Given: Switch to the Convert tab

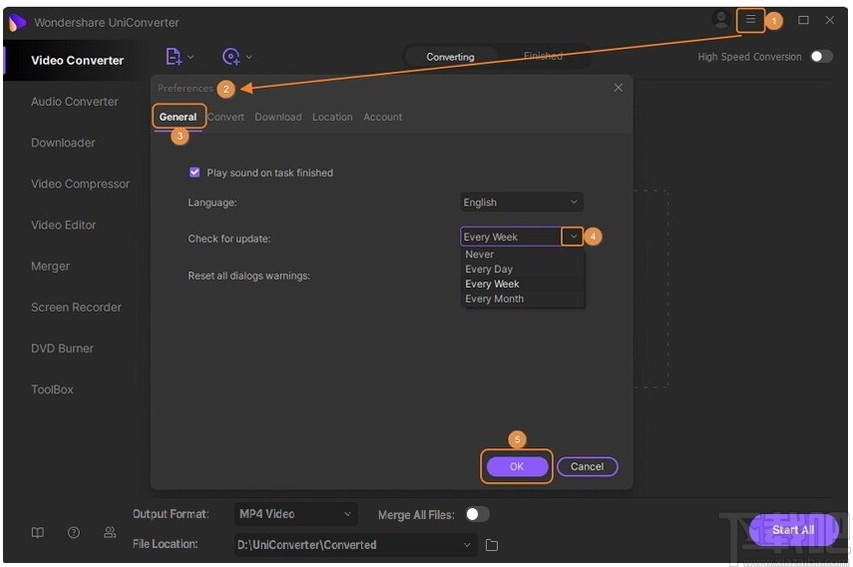Looking at the screenshot, I should [226, 117].
